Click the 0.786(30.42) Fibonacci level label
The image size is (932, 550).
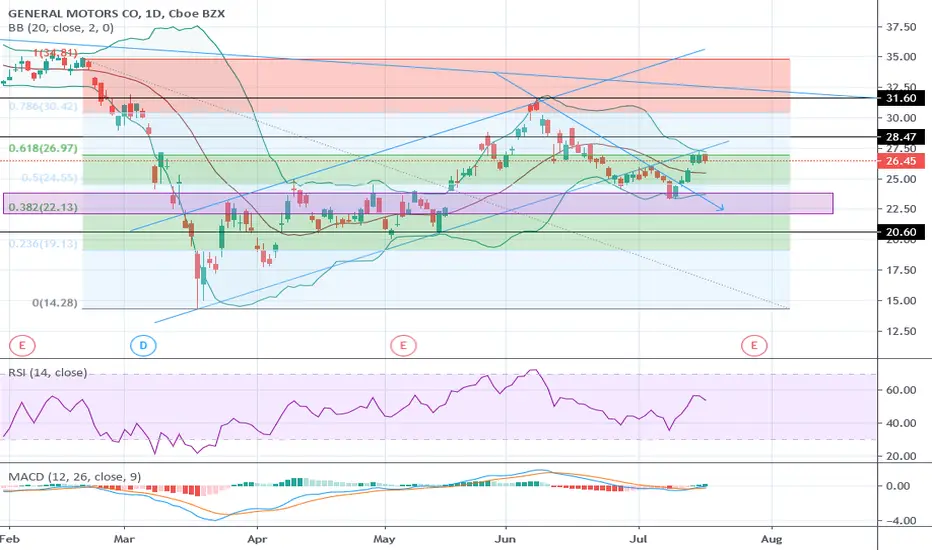43,106
